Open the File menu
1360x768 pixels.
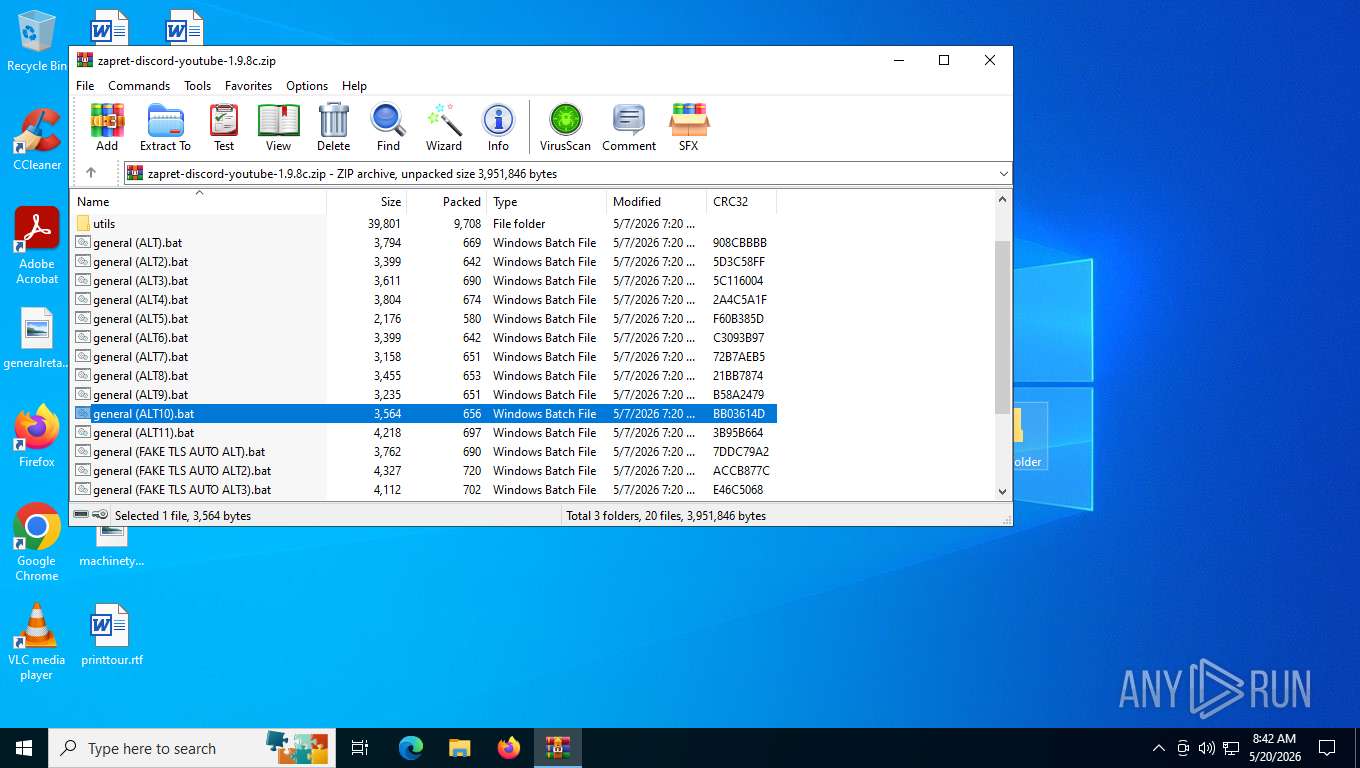pos(86,86)
